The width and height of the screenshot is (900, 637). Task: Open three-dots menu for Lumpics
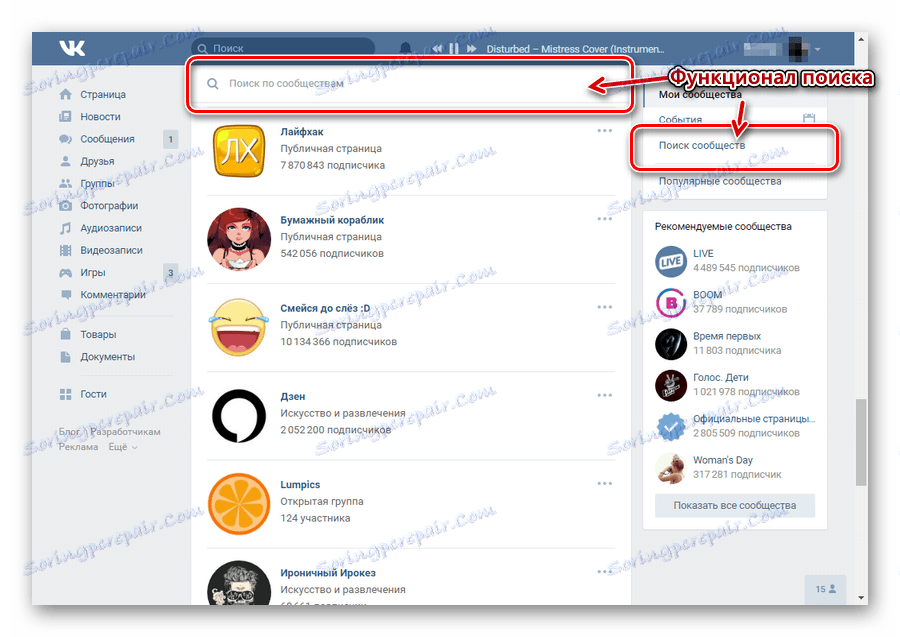604,484
